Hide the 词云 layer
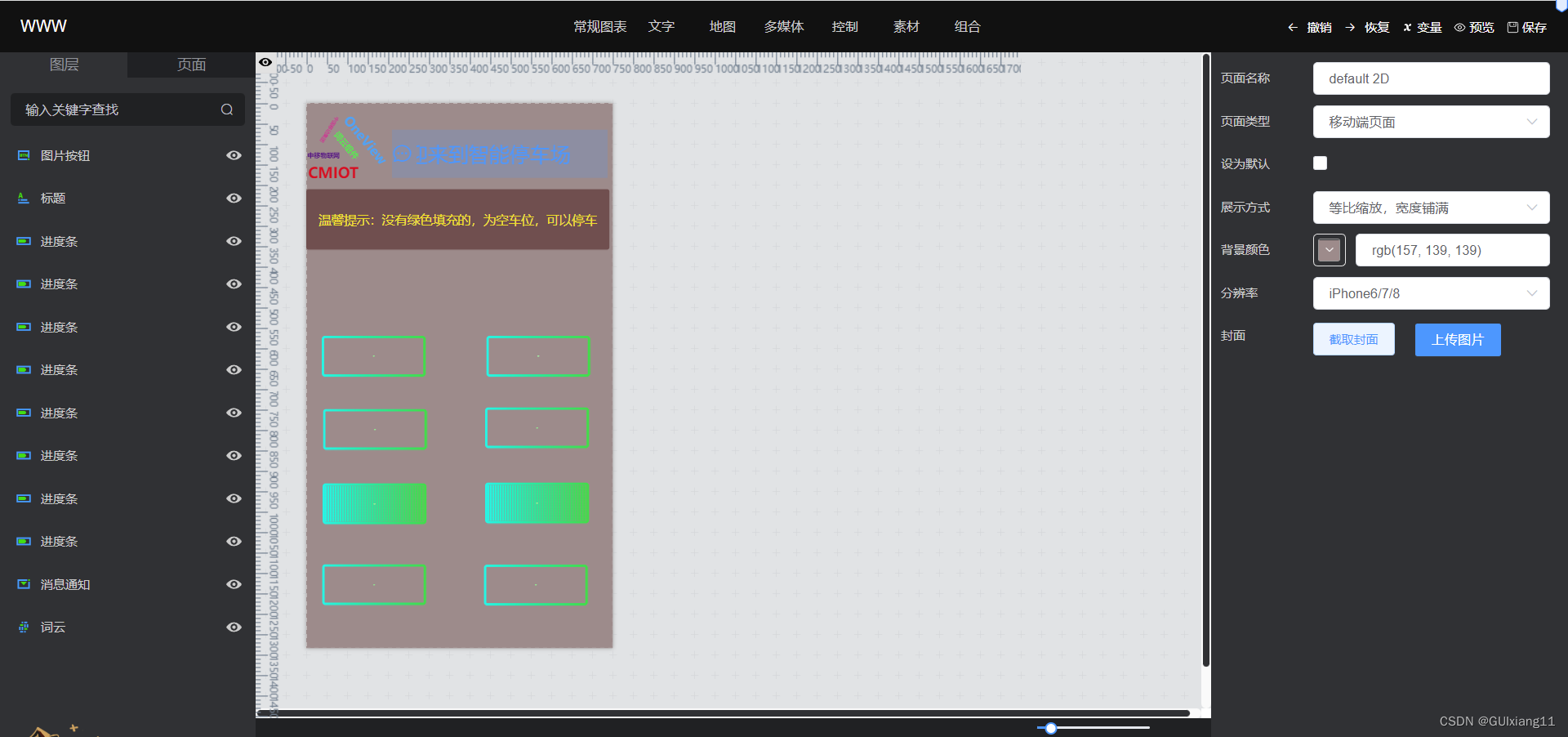 coord(234,627)
